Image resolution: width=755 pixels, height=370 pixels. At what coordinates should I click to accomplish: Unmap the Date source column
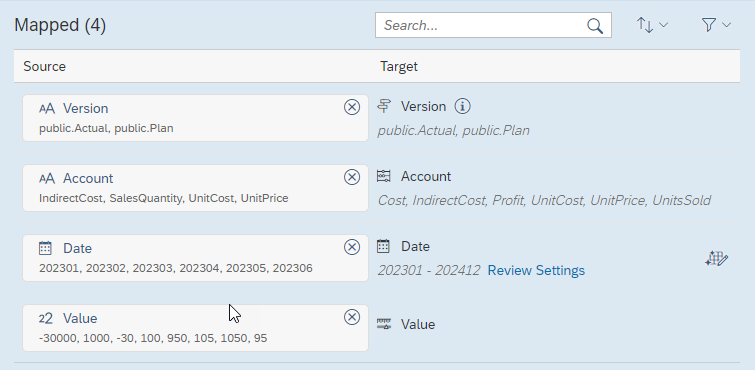352,247
